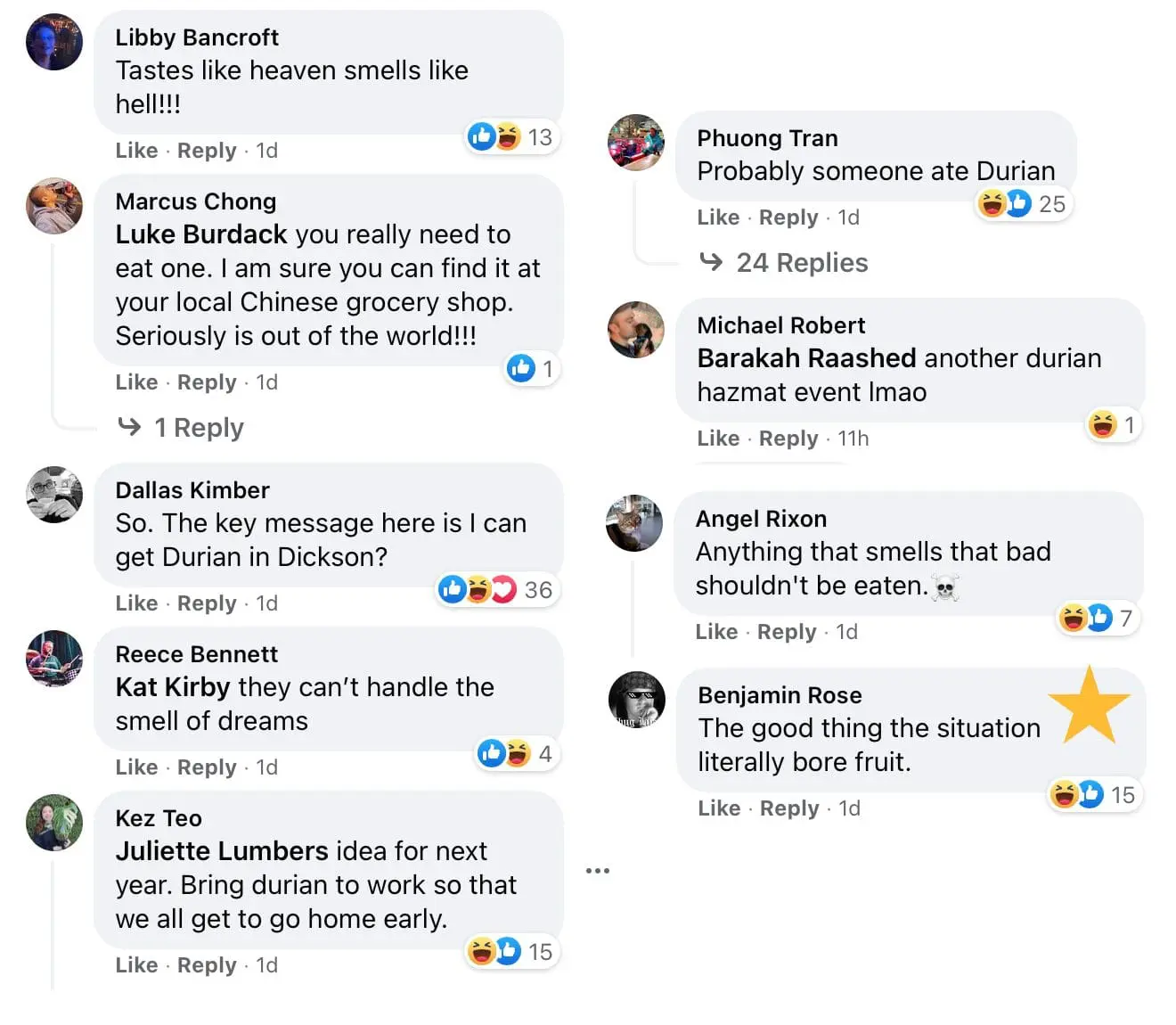Expand 24 Replies under Phuong Tran

[x=801, y=263]
